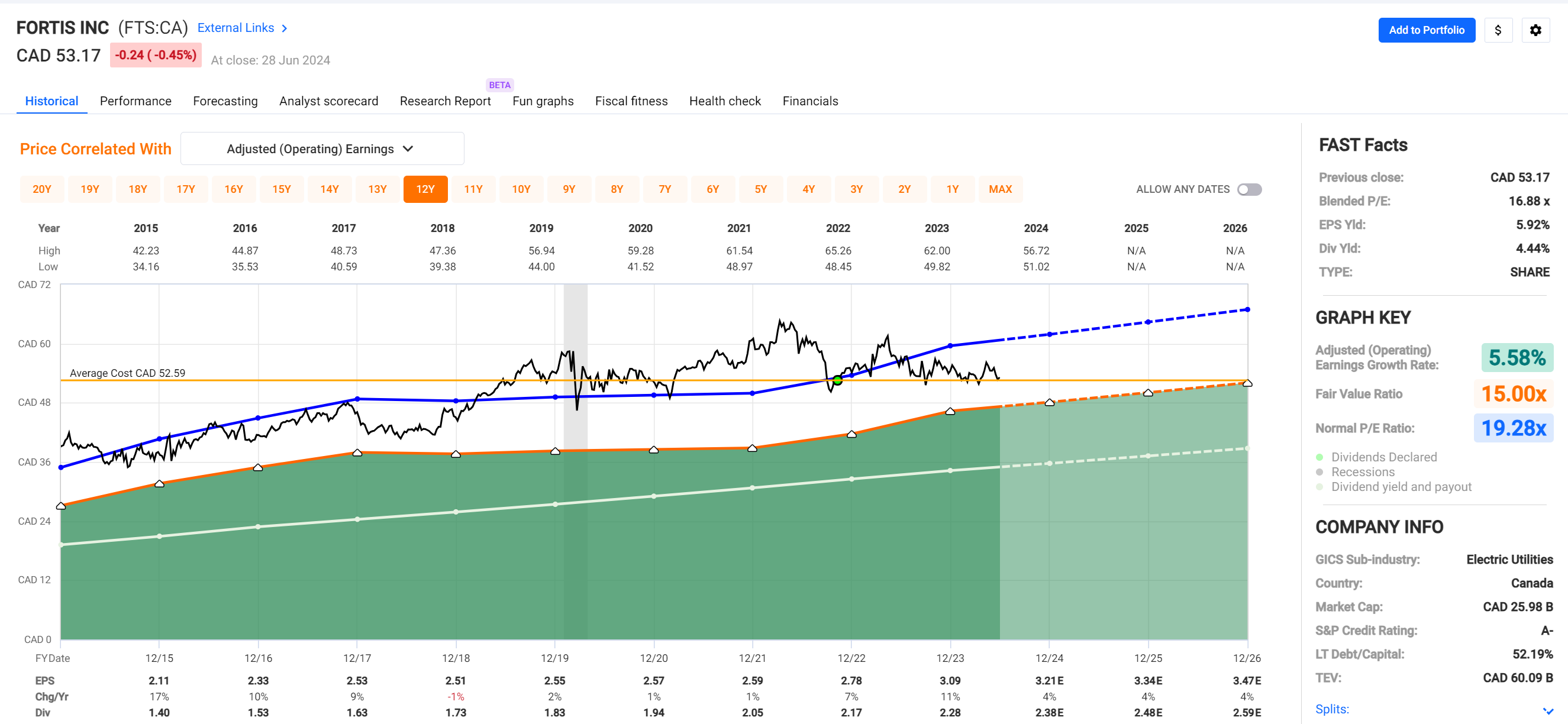Open the Research Report tab
Viewport: 1568px width, 724px height.
(445, 101)
